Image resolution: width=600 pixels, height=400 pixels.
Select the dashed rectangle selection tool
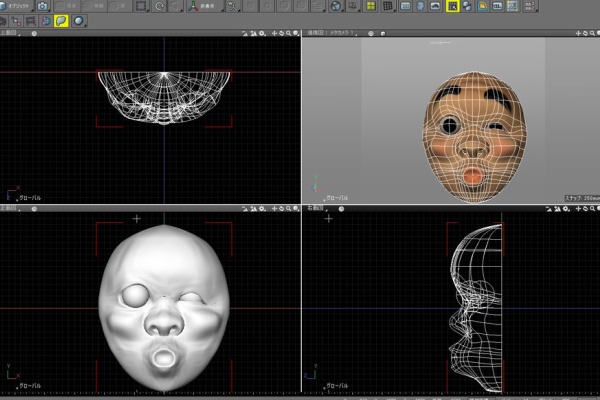pyautogui.click(x=141, y=6)
